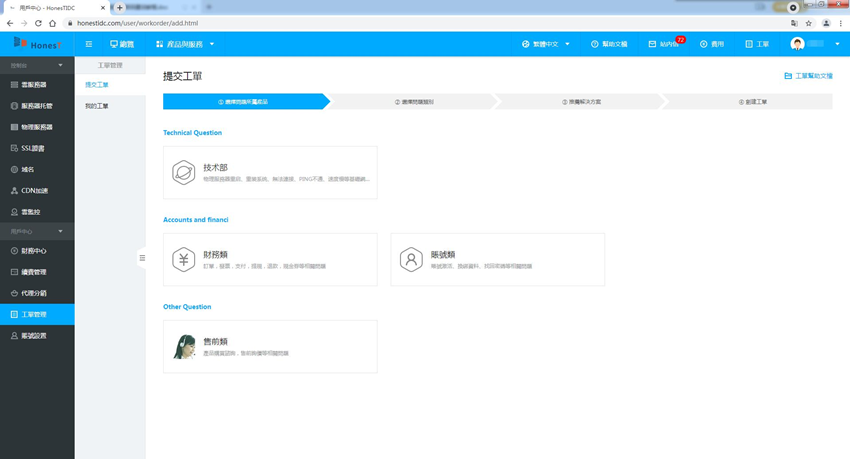The image size is (850, 459).
Task: Open browser profile icon
Action: [x=826, y=23]
